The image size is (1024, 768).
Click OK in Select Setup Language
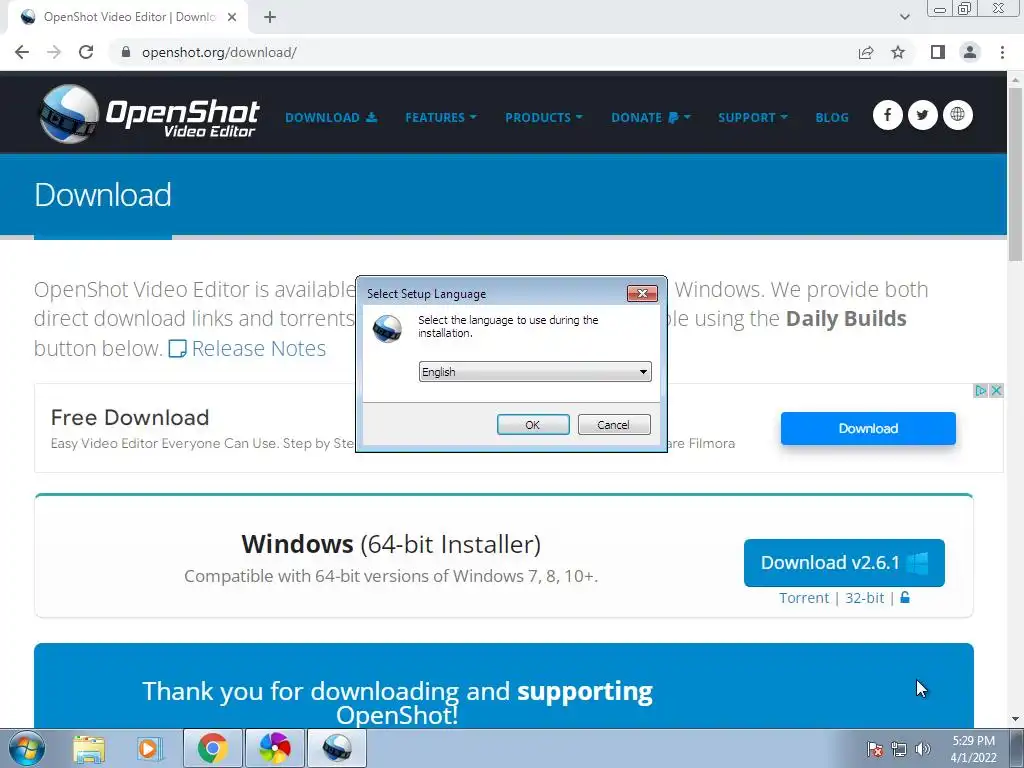click(x=533, y=424)
